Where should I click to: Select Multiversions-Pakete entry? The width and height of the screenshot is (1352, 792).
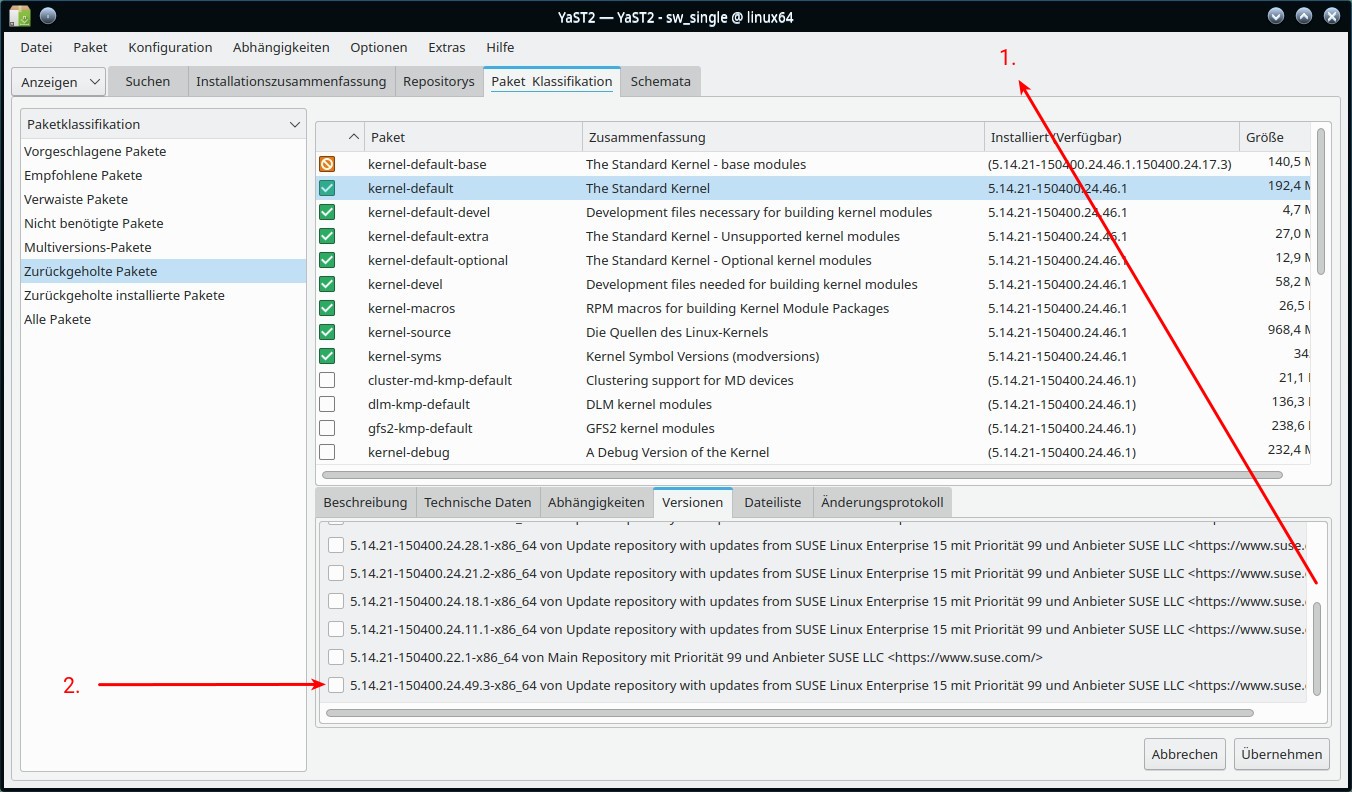[164, 247]
